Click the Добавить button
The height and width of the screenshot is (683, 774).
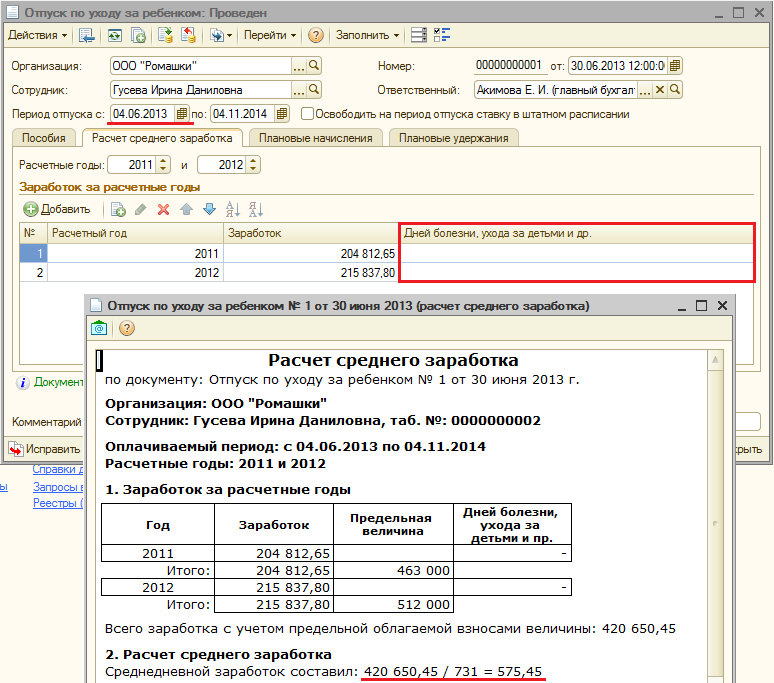tap(56, 209)
